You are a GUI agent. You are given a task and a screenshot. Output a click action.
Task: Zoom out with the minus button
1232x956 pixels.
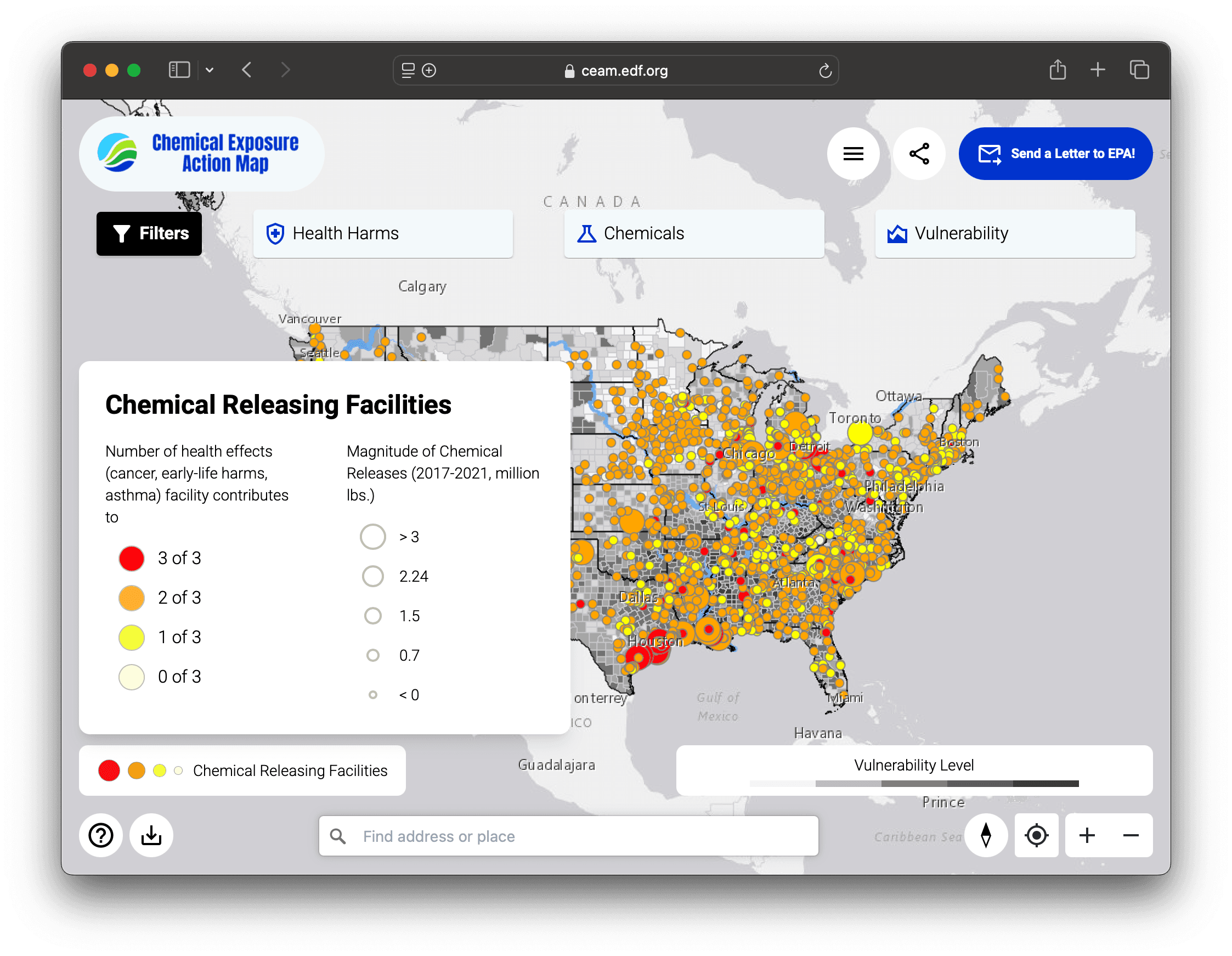tap(1131, 835)
